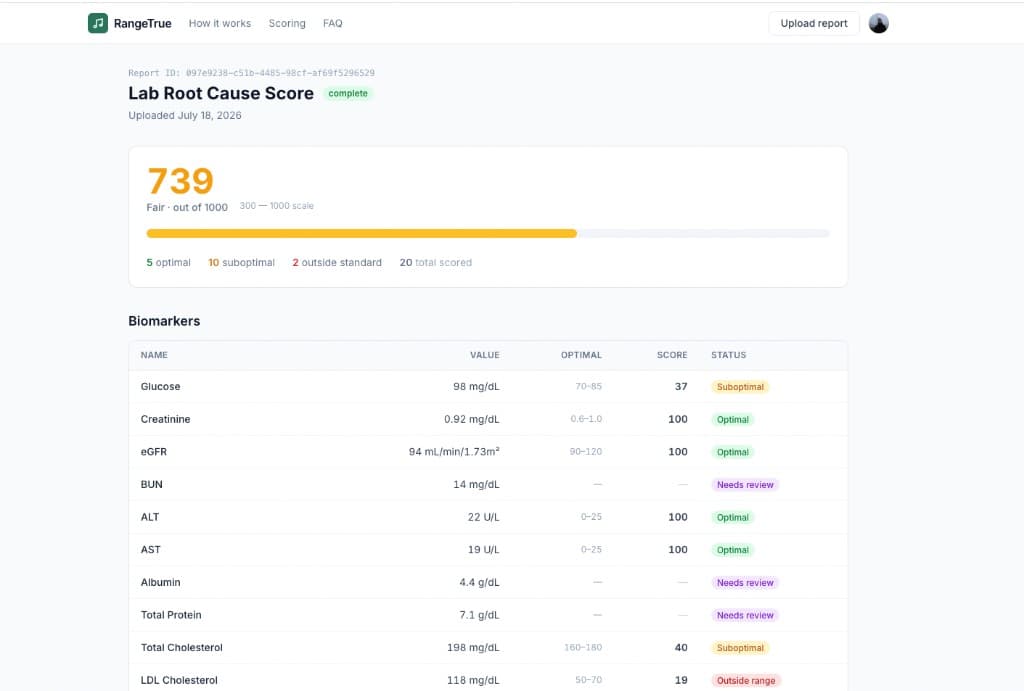
Task: Click the Needs review badge for BUN
Action: 744,485
